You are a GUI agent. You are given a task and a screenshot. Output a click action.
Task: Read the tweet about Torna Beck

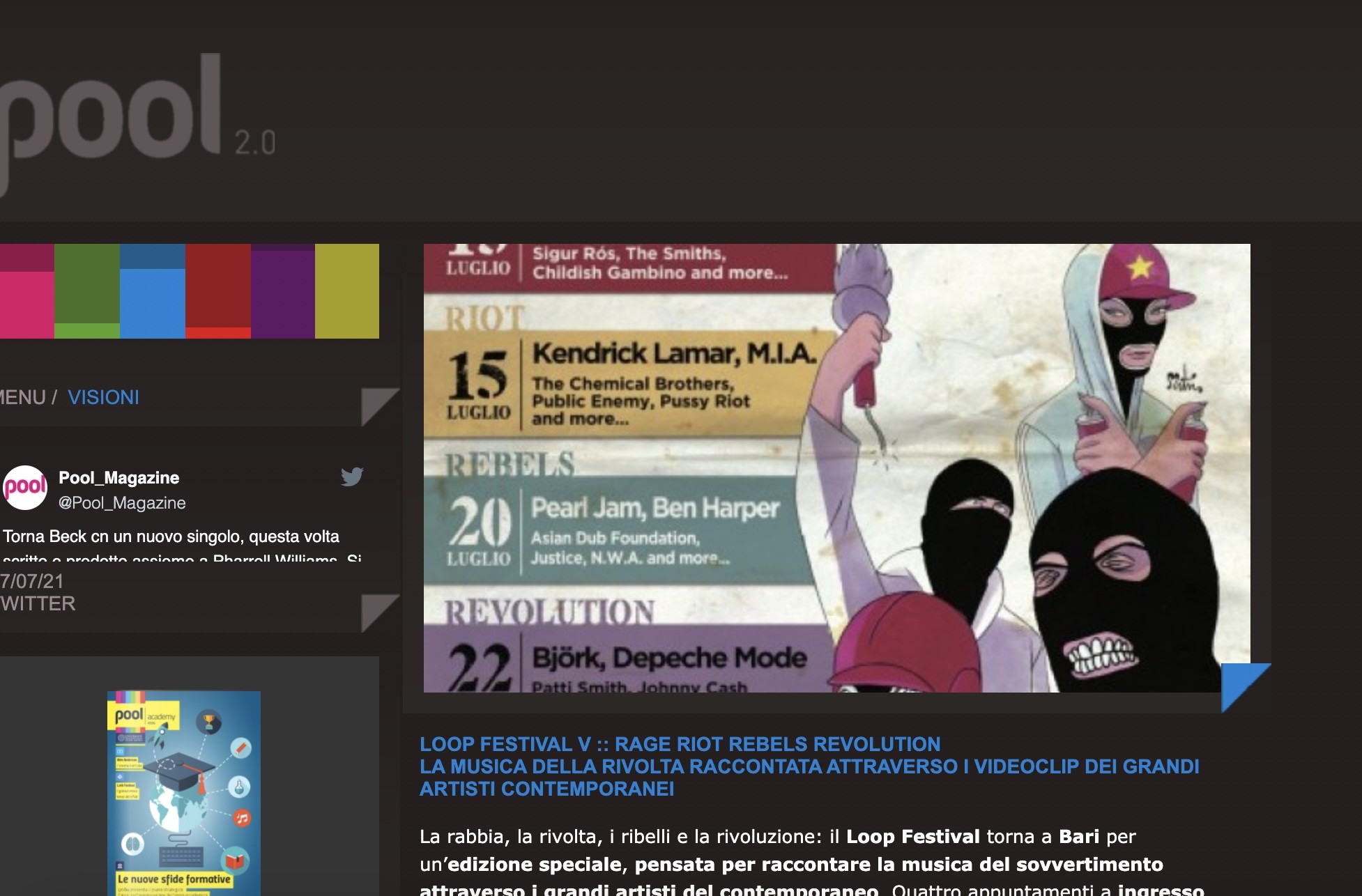coord(181,545)
